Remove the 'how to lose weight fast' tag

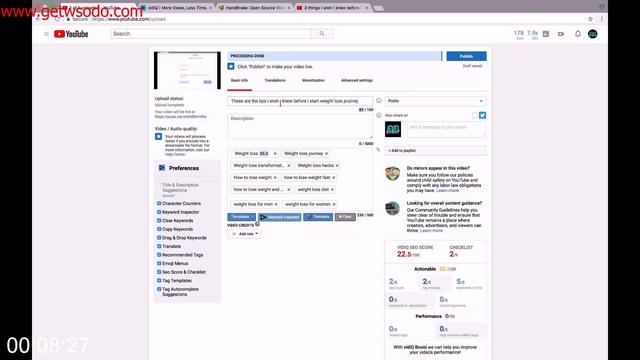tap(333, 178)
